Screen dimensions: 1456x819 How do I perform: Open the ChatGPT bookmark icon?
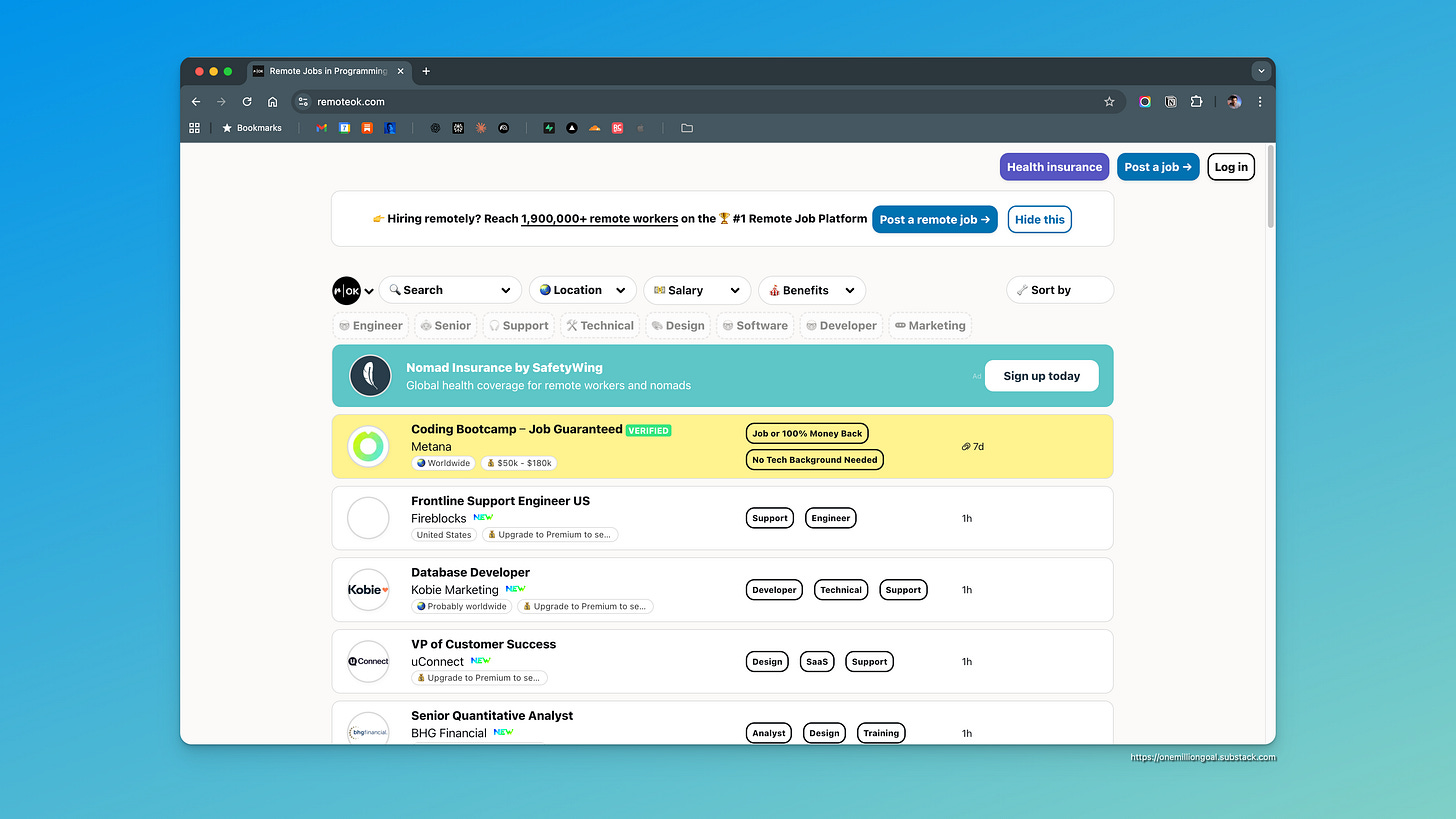pos(435,128)
